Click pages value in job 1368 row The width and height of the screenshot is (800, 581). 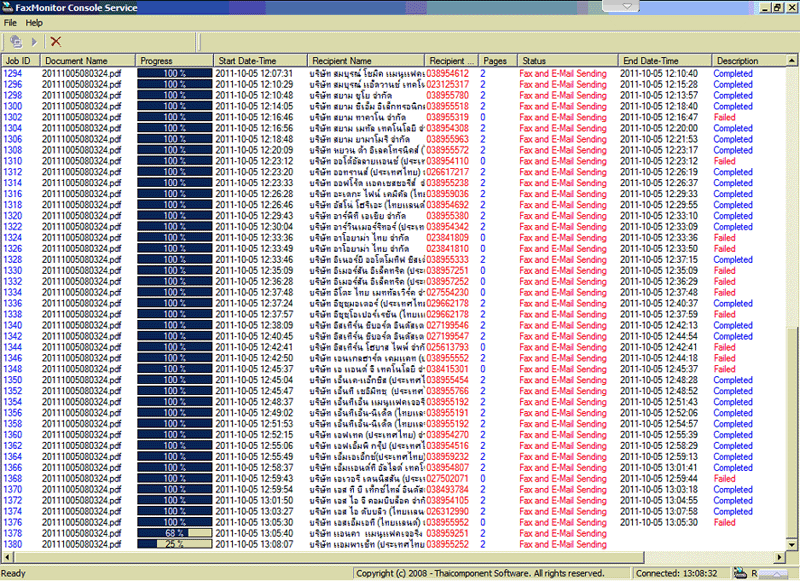[483, 478]
